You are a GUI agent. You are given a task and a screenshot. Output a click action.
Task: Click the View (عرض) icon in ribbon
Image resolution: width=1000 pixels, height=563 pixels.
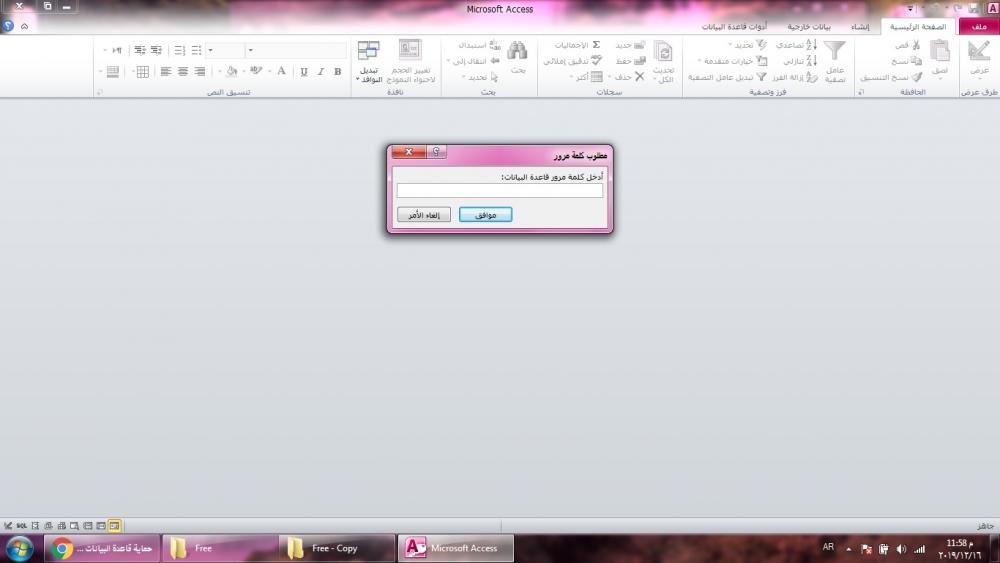978,53
